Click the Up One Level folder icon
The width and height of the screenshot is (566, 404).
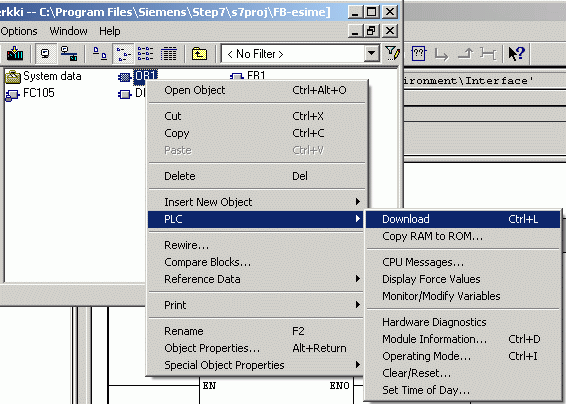[x=199, y=54]
